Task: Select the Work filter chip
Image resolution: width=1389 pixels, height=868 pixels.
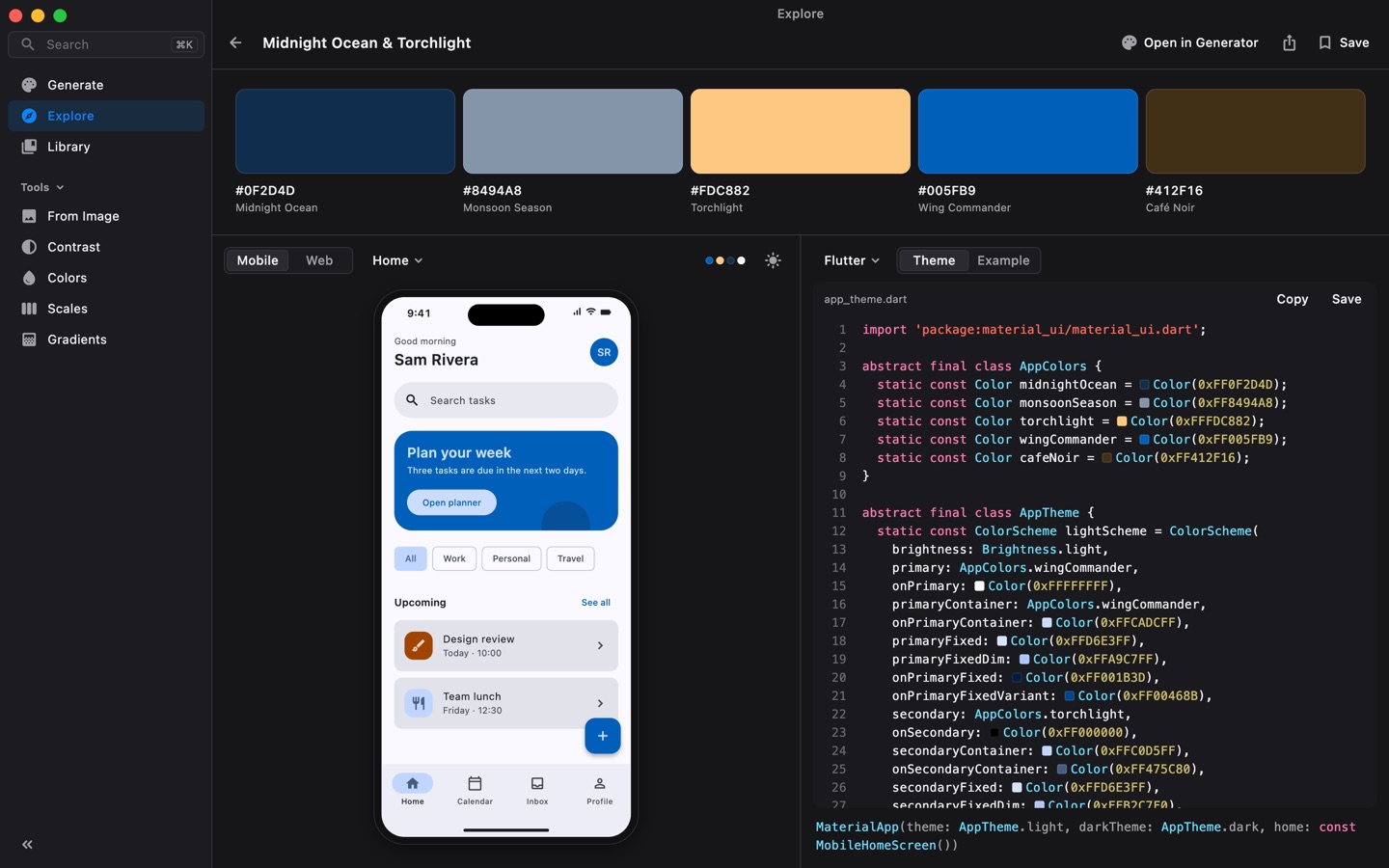Action: coord(454,558)
